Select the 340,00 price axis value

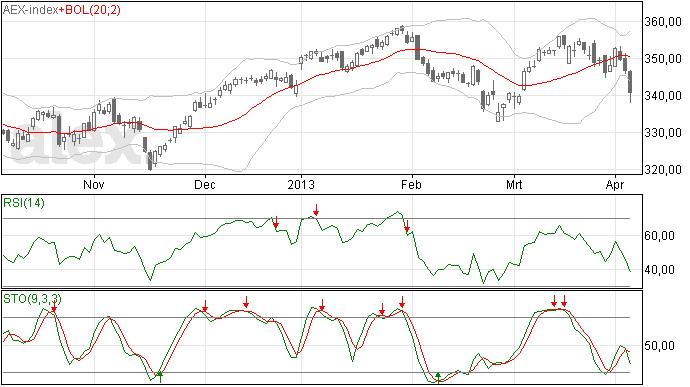tap(663, 96)
